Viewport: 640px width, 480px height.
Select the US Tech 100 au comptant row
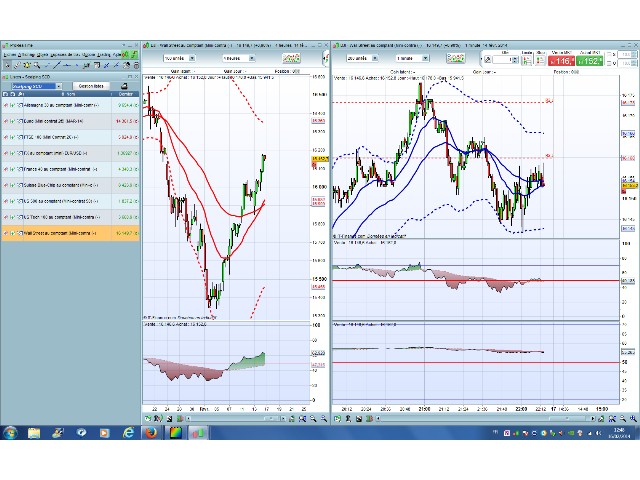click(70, 217)
